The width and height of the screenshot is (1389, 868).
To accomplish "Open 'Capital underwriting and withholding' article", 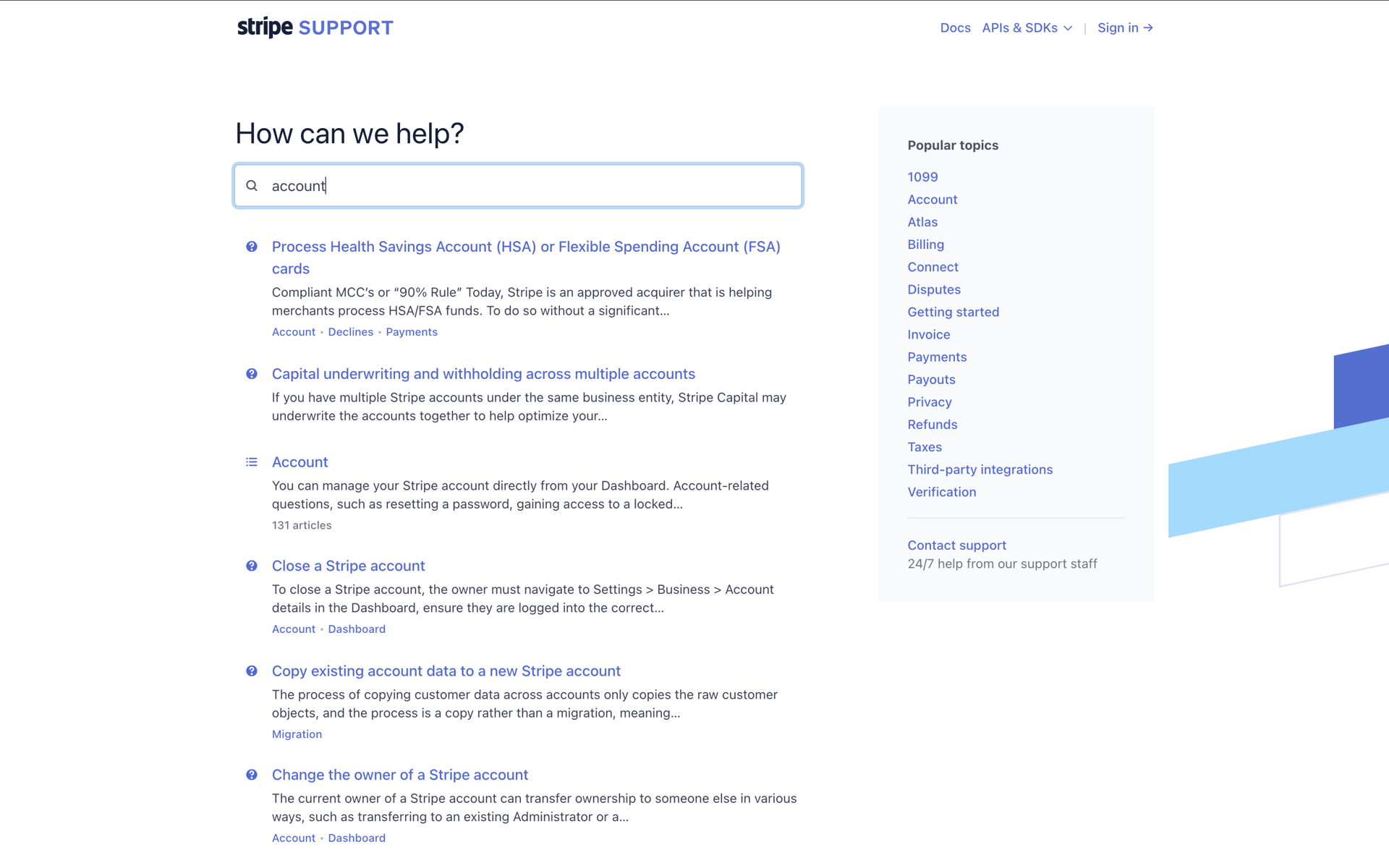I will (x=483, y=374).
